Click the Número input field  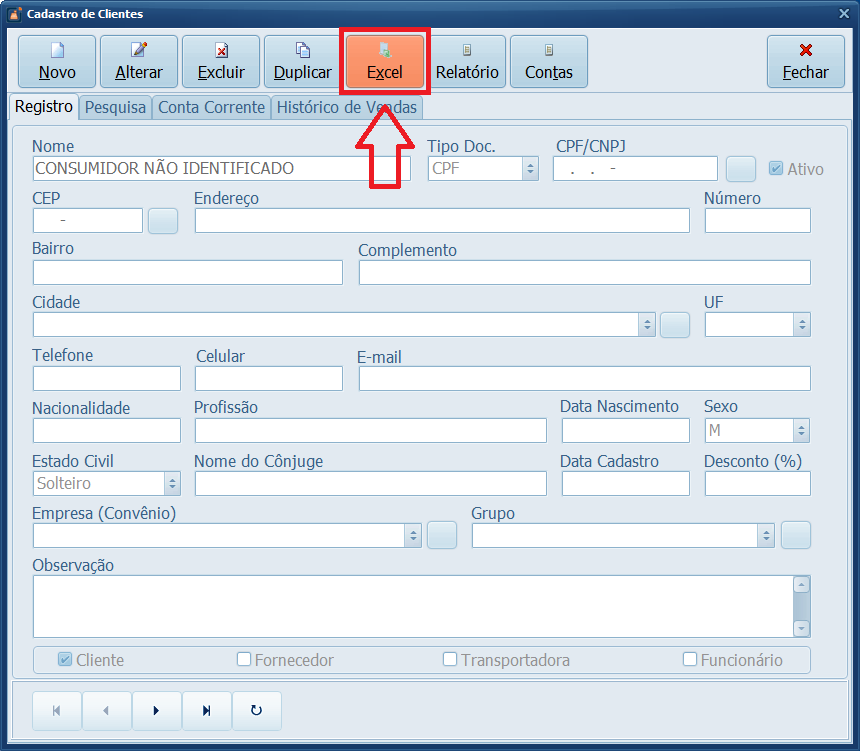(x=757, y=221)
